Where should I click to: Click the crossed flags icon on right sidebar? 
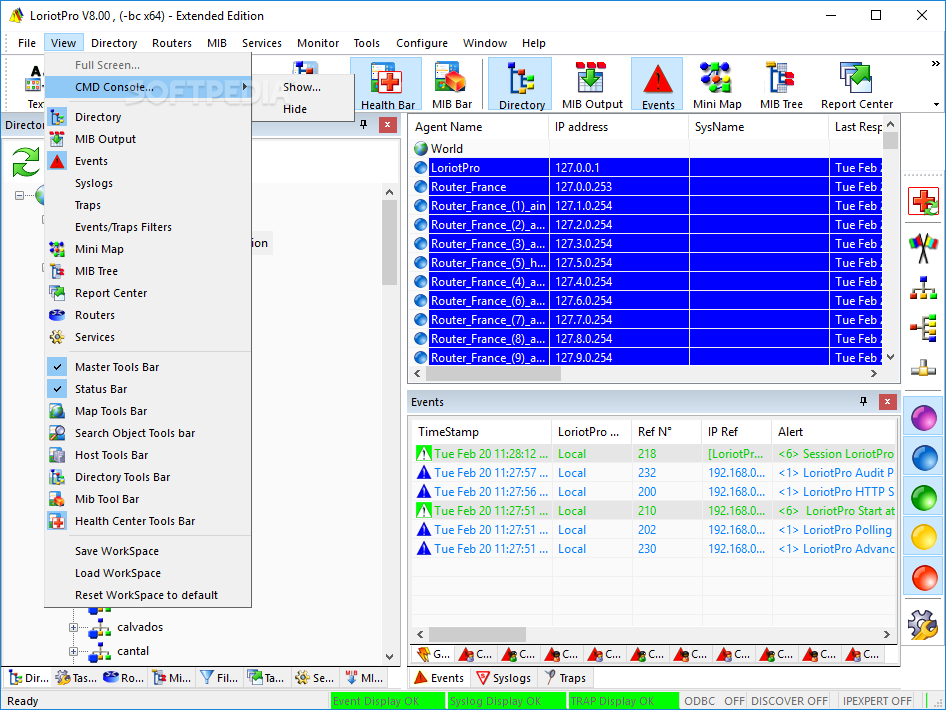[x=923, y=247]
